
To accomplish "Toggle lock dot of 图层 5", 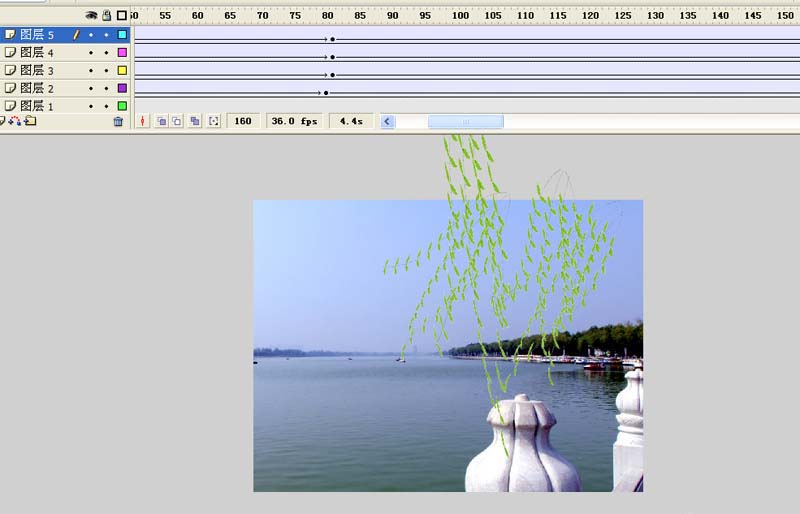I will point(106,35).
